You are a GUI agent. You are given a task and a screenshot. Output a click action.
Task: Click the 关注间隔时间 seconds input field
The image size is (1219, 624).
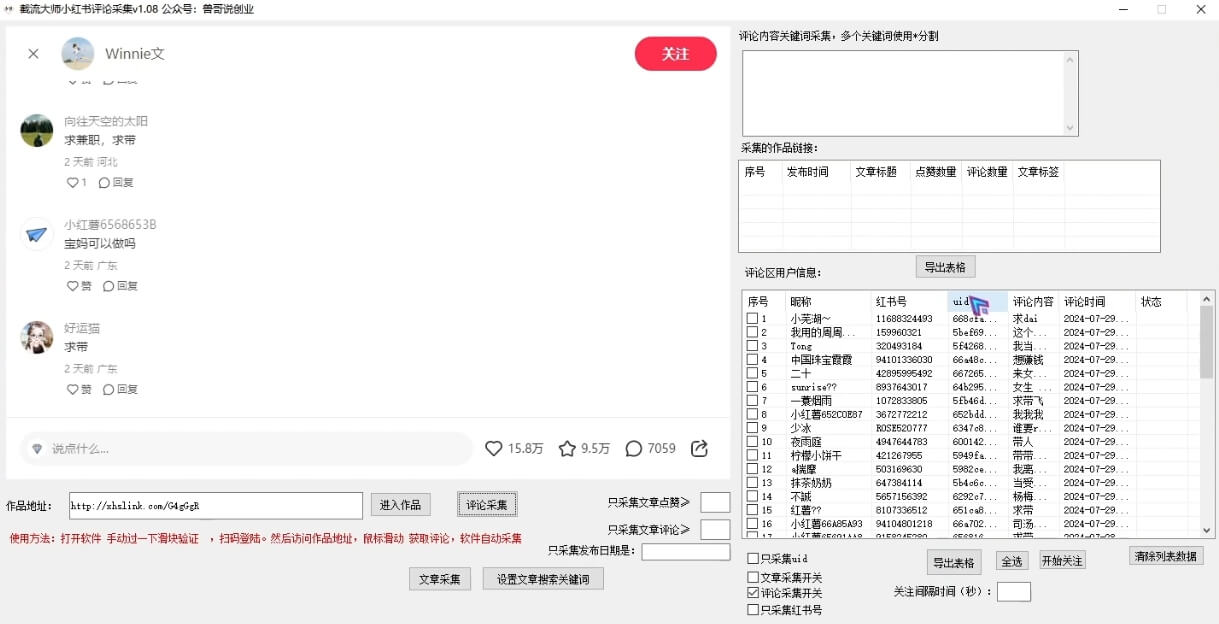pos(1013,591)
